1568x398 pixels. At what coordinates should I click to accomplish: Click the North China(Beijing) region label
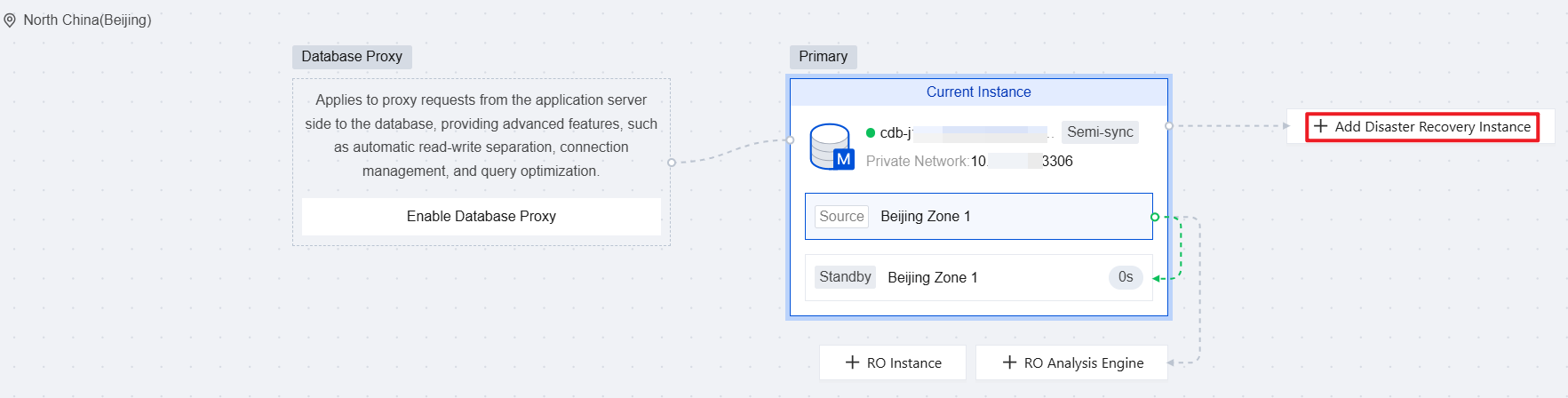pyautogui.click(x=87, y=20)
